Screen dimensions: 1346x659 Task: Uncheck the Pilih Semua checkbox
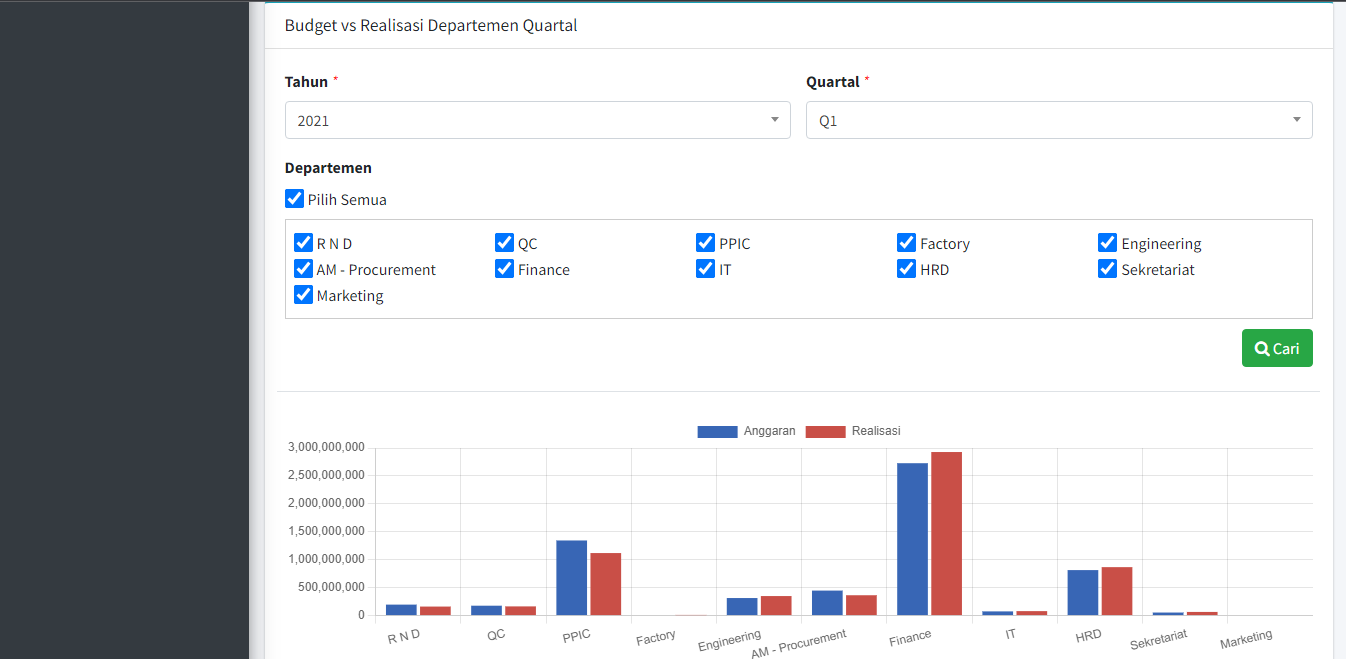click(x=294, y=199)
